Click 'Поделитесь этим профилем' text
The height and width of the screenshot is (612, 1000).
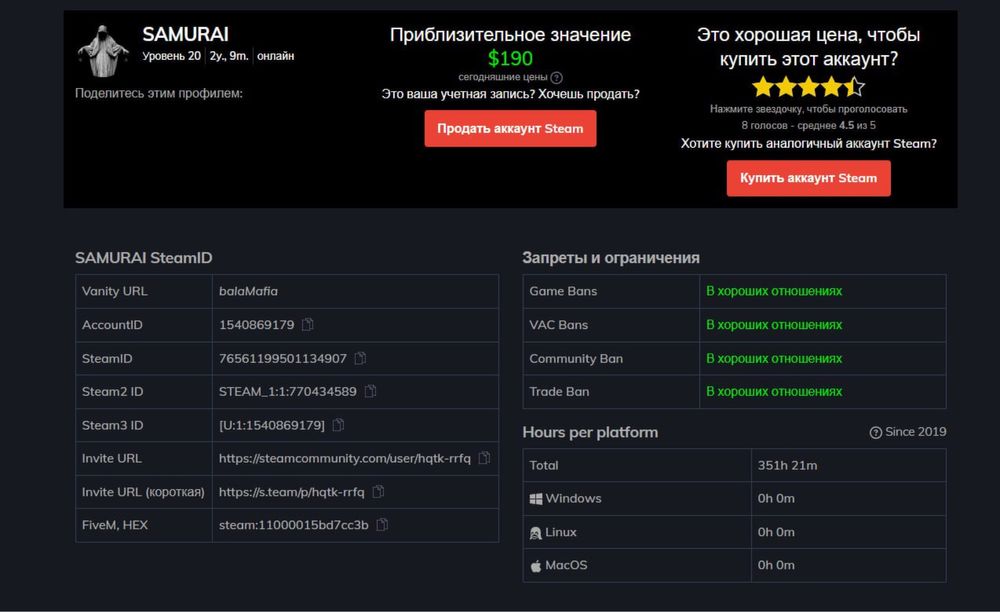159,93
